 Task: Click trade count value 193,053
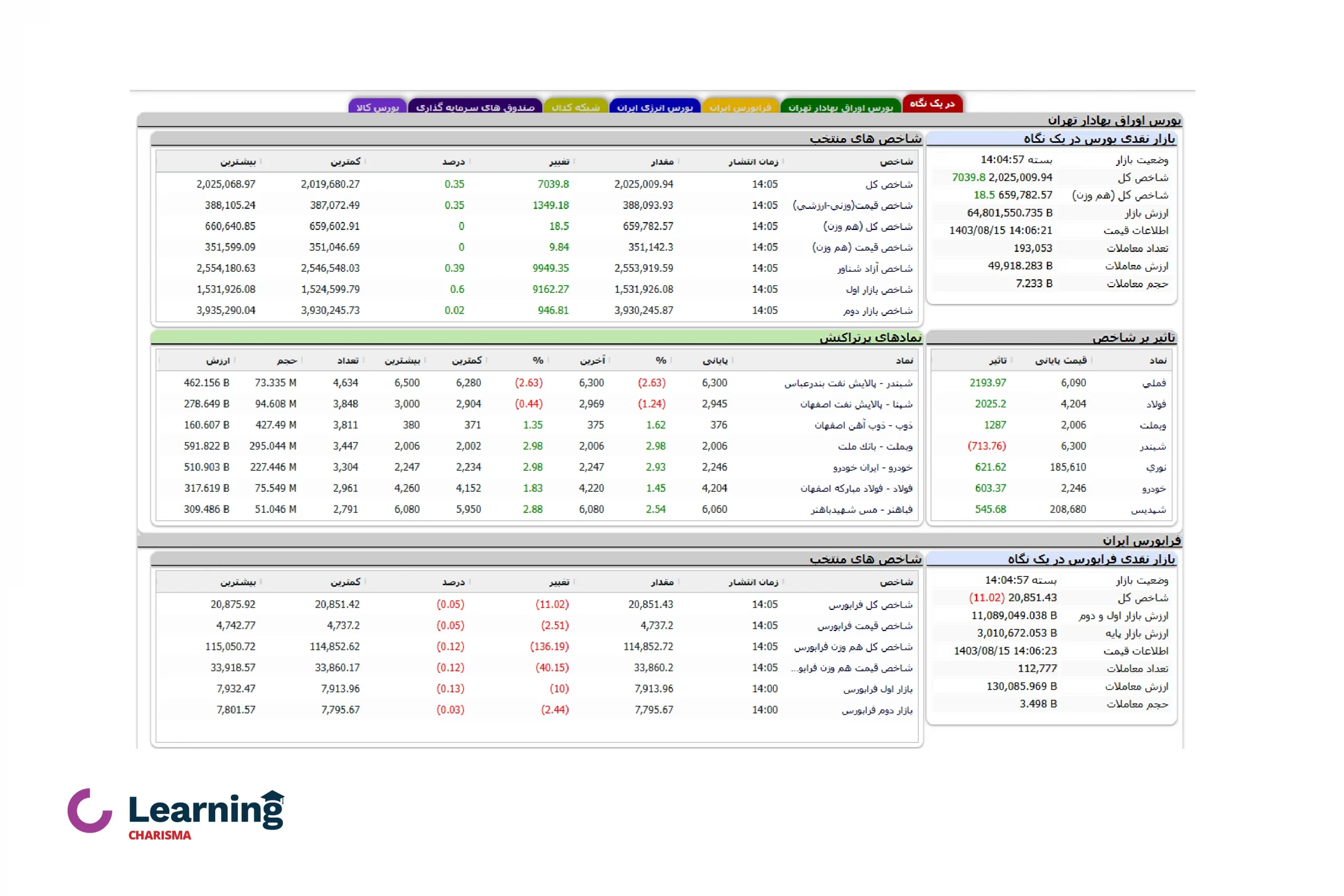(x=1033, y=249)
